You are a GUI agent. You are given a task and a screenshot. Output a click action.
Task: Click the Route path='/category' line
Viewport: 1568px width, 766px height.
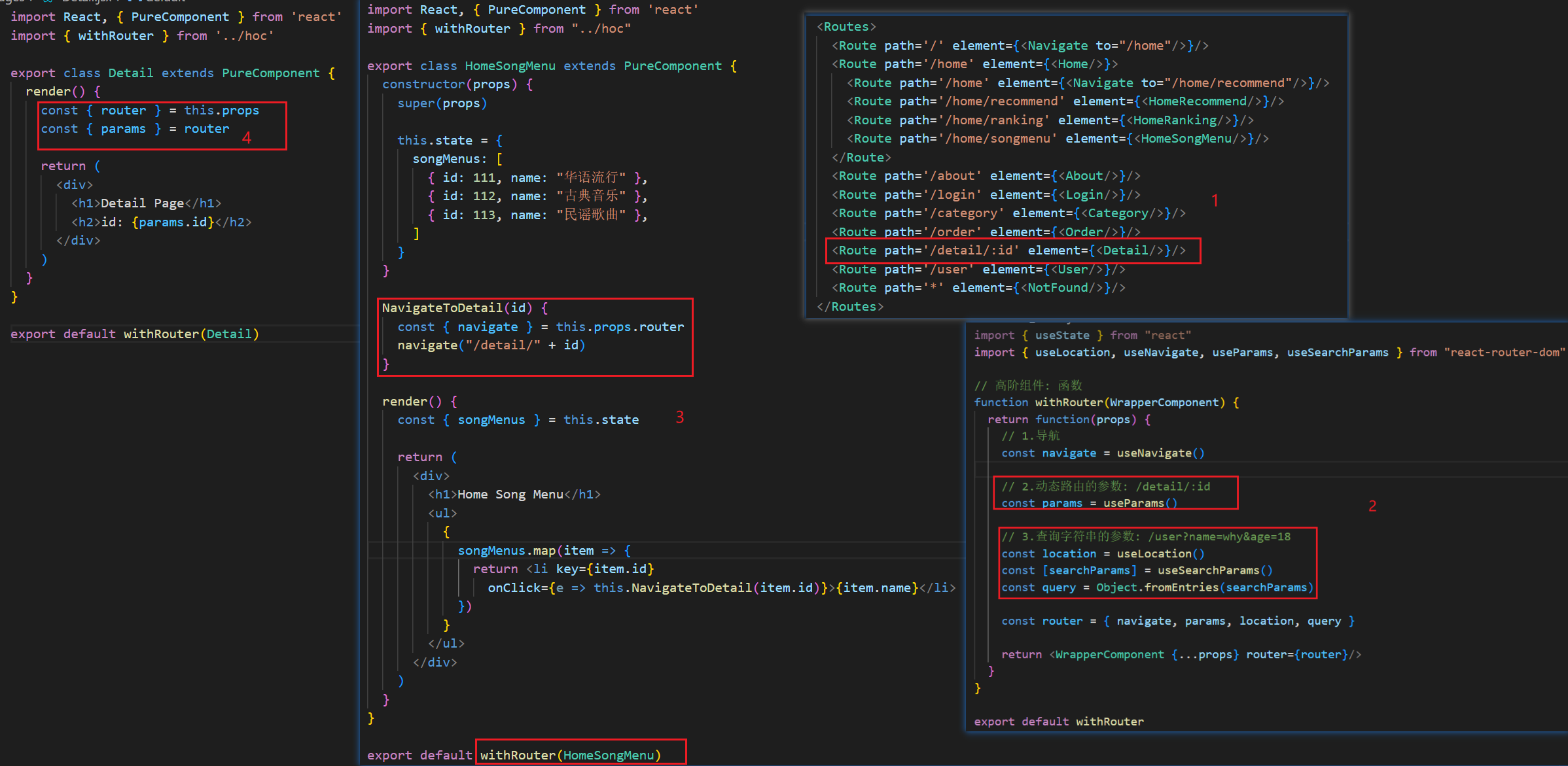coord(1008,213)
